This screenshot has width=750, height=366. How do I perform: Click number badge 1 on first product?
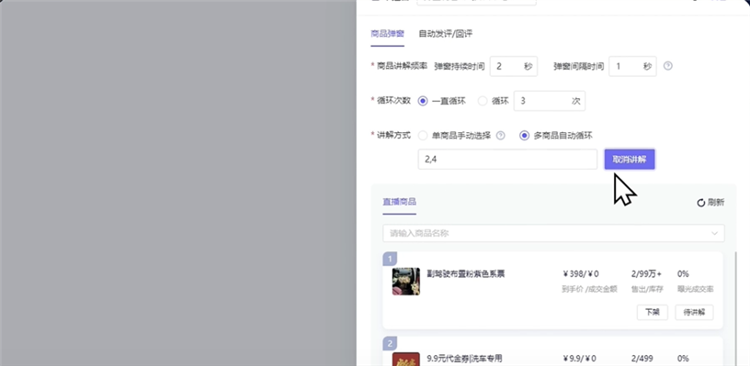(390, 259)
